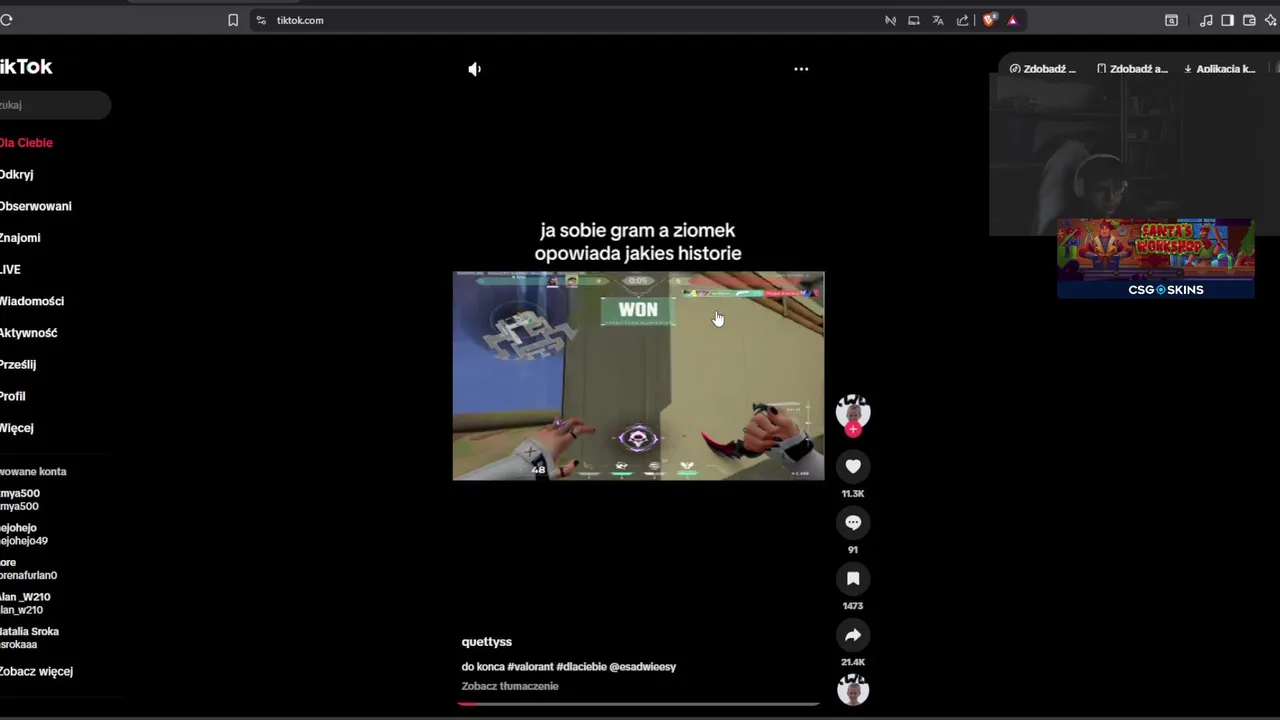Like the video with the heart icon
This screenshot has height=720, width=1280.
853,466
